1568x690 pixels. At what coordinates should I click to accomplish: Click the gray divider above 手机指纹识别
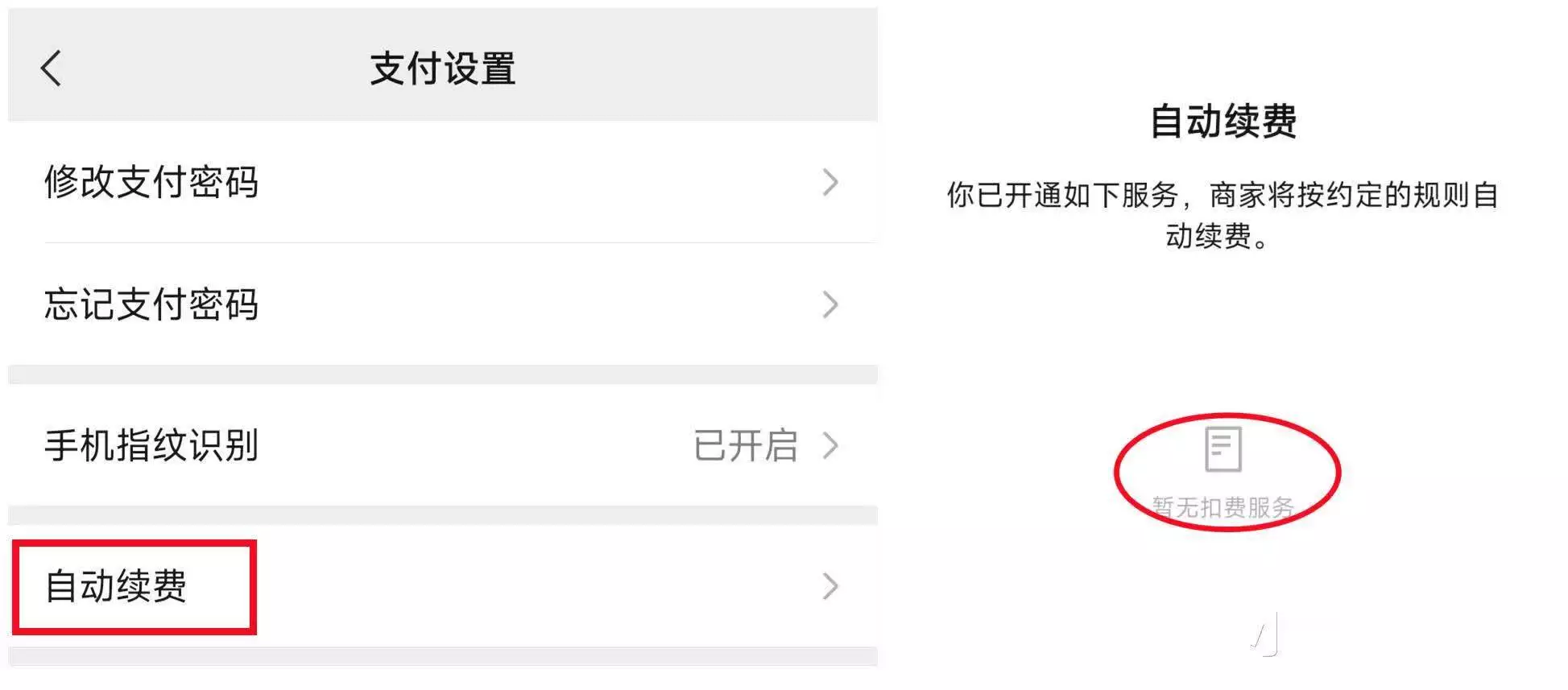[443, 374]
